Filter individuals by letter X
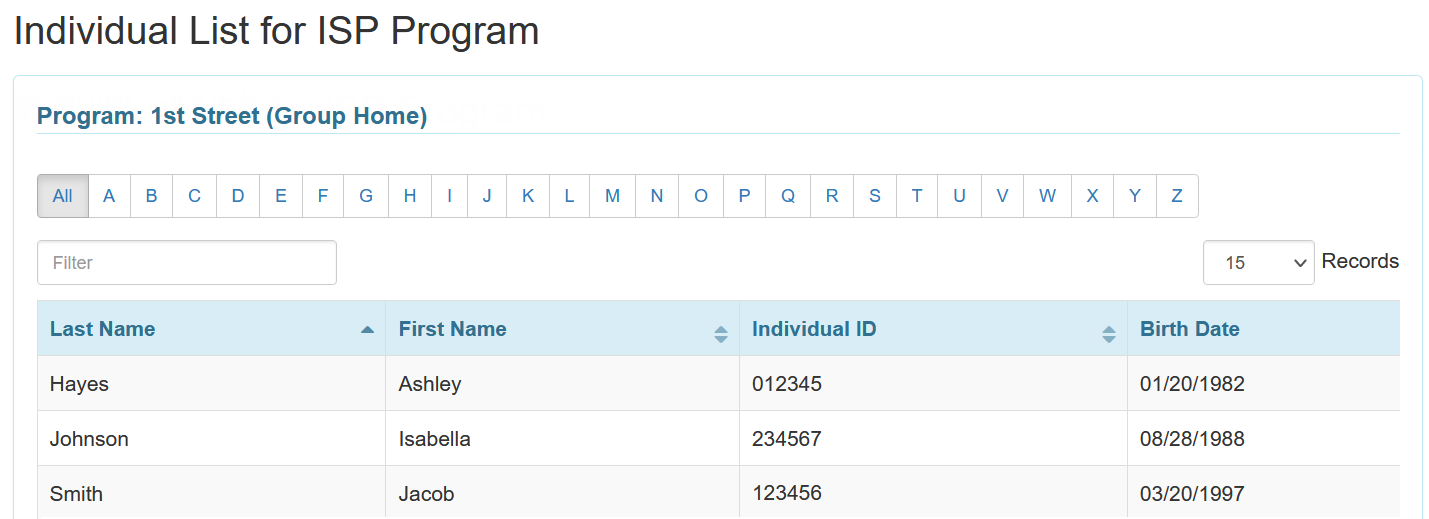 [x=1092, y=196]
